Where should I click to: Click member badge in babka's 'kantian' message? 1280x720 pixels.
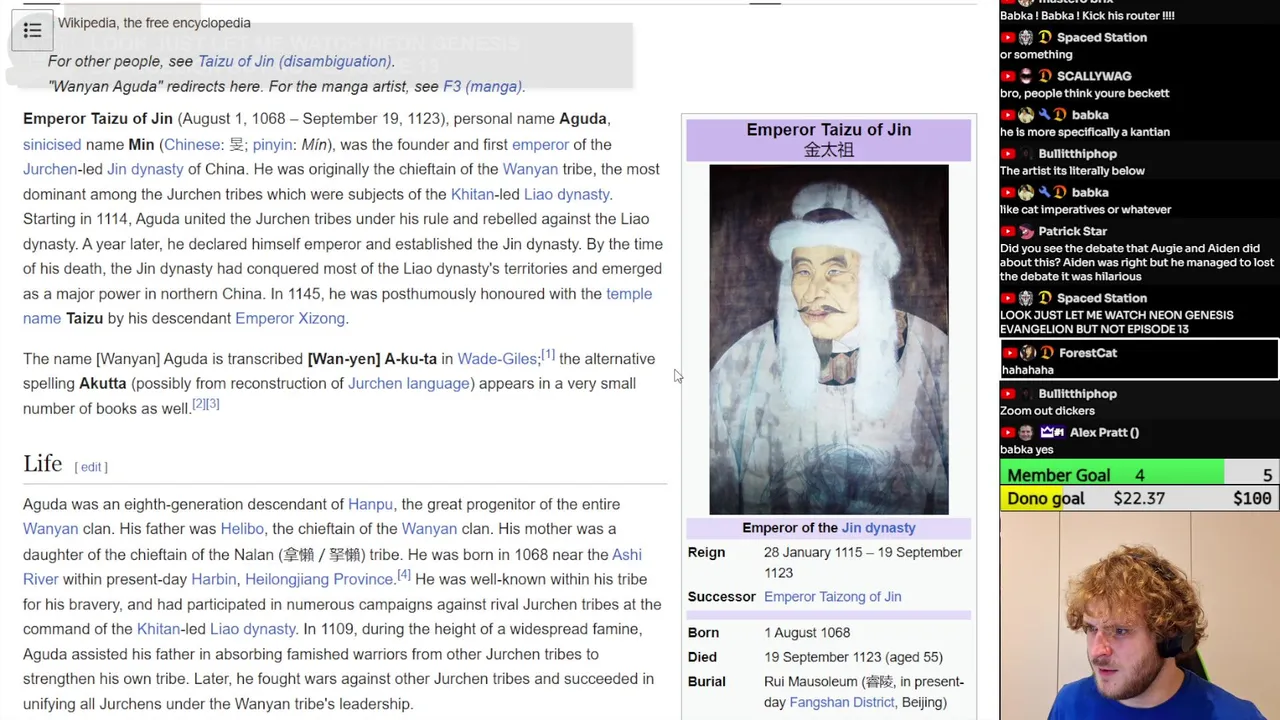pos(1060,115)
